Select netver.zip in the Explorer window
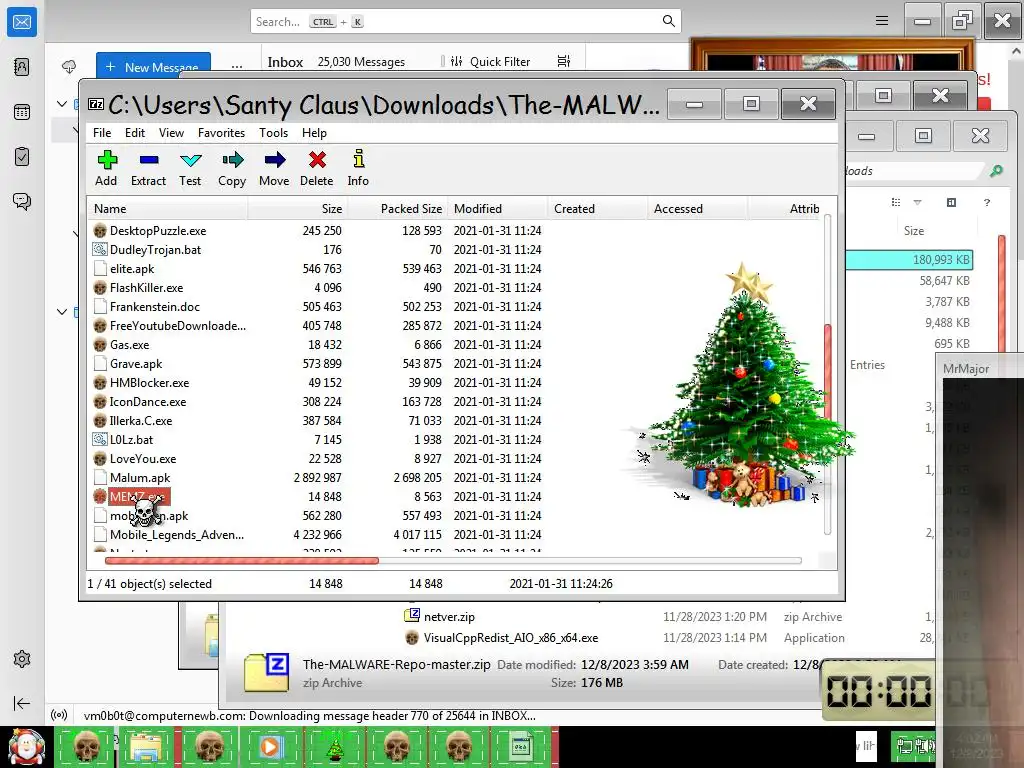Image resolution: width=1024 pixels, height=768 pixels. pos(440,616)
